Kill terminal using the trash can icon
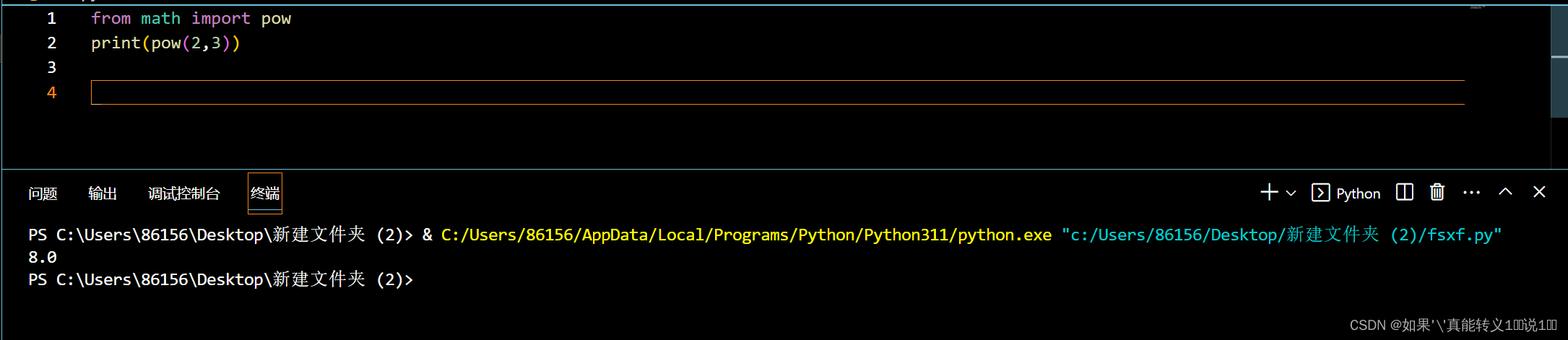This screenshot has width=1568, height=340. (1437, 192)
